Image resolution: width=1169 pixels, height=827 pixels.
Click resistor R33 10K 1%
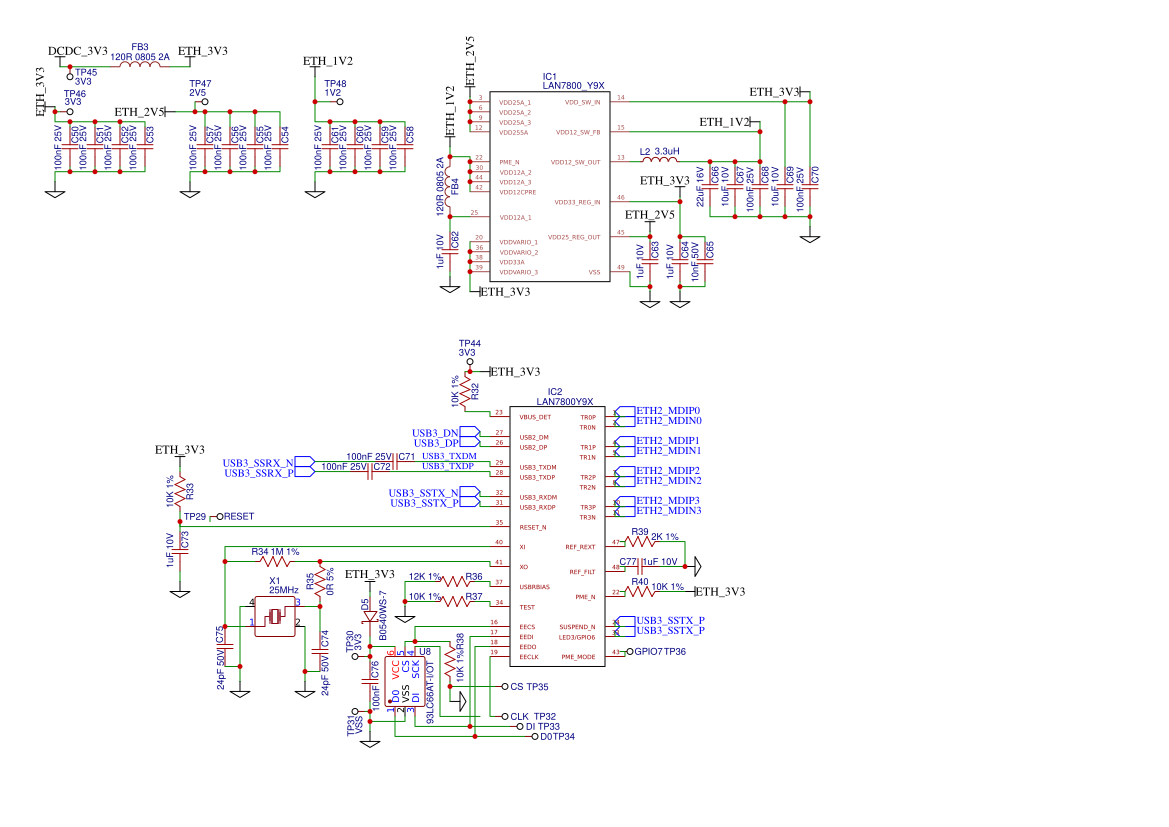(180, 490)
